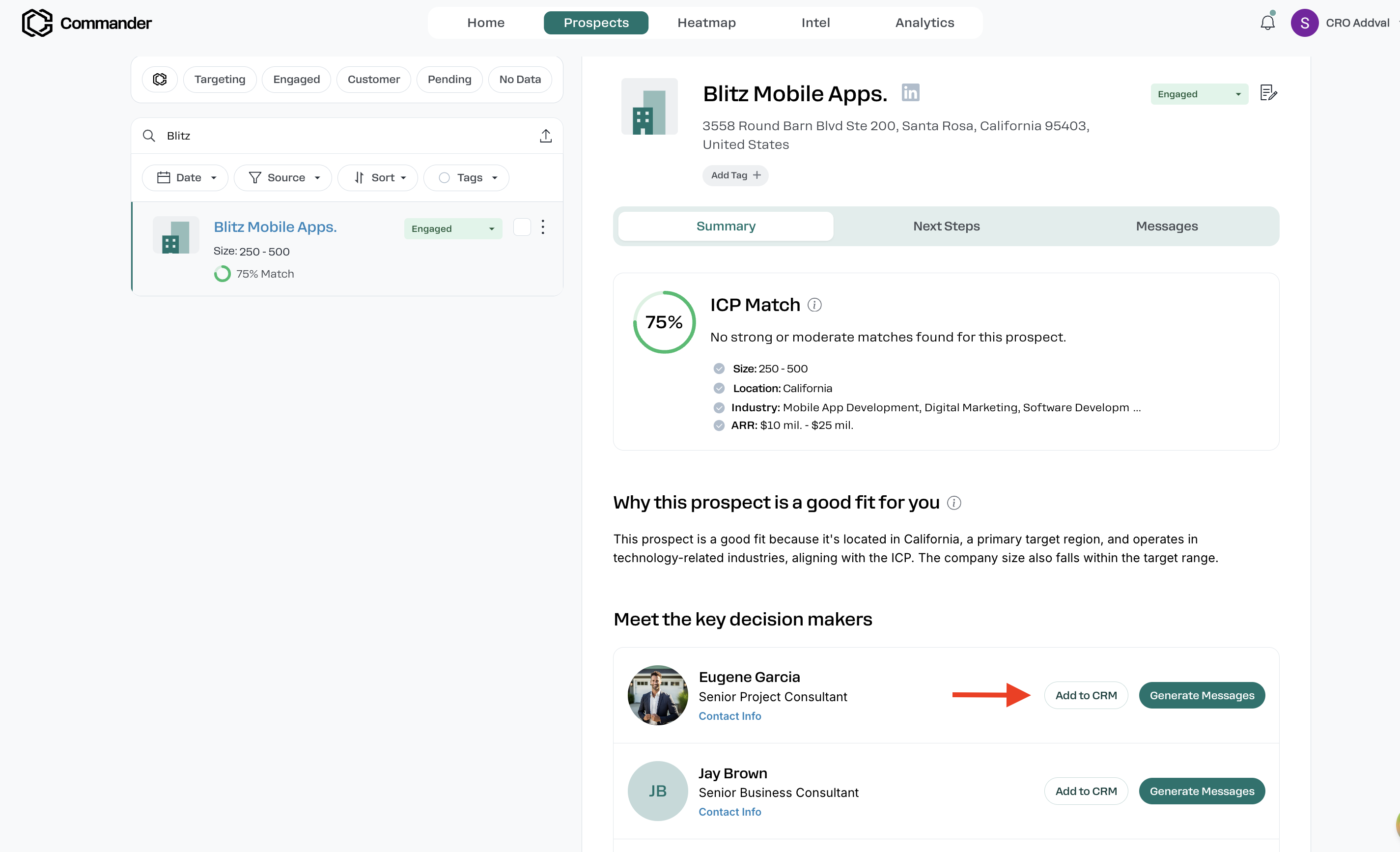Image resolution: width=1400 pixels, height=852 pixels.
Task: Open the Sort options dropdown
Action: coord(377,177)
